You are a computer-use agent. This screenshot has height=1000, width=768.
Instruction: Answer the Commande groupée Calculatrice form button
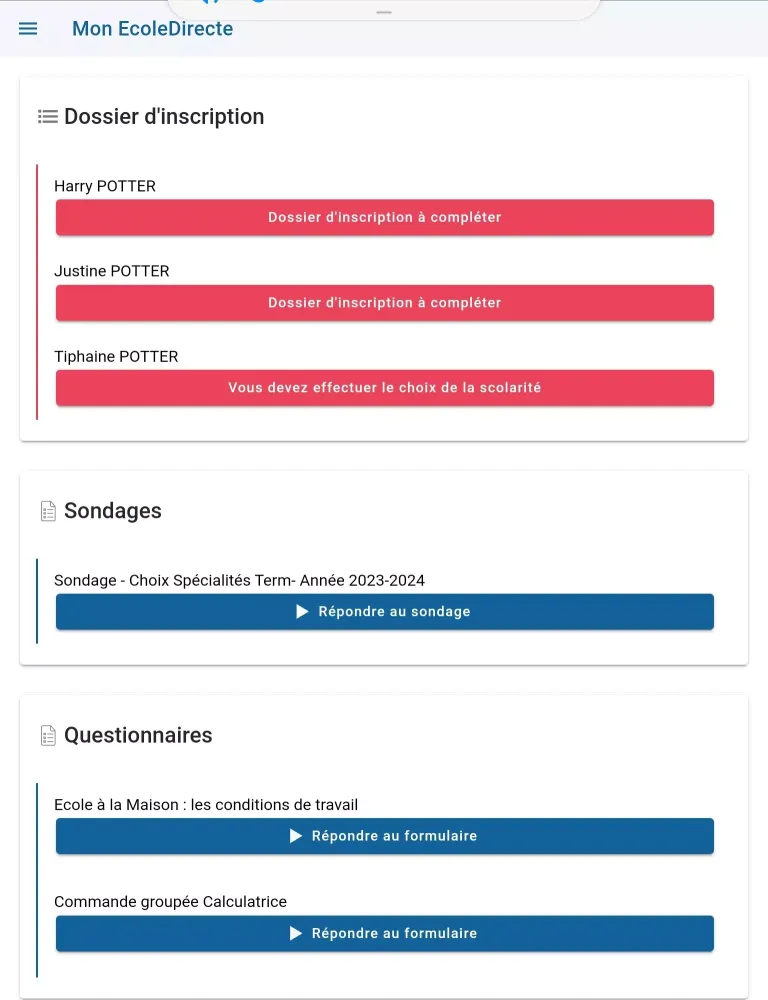pyautogui.click(x=384, y=933)
